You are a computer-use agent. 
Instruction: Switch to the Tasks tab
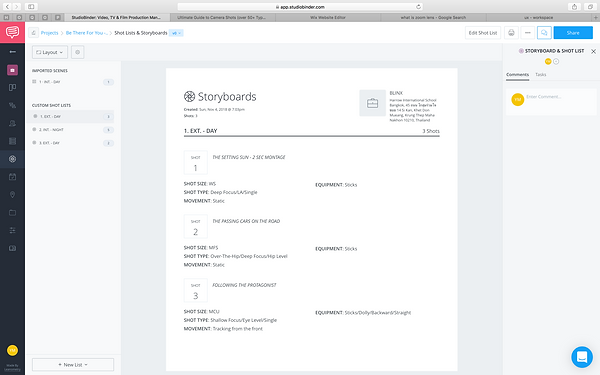click(540, 75)
